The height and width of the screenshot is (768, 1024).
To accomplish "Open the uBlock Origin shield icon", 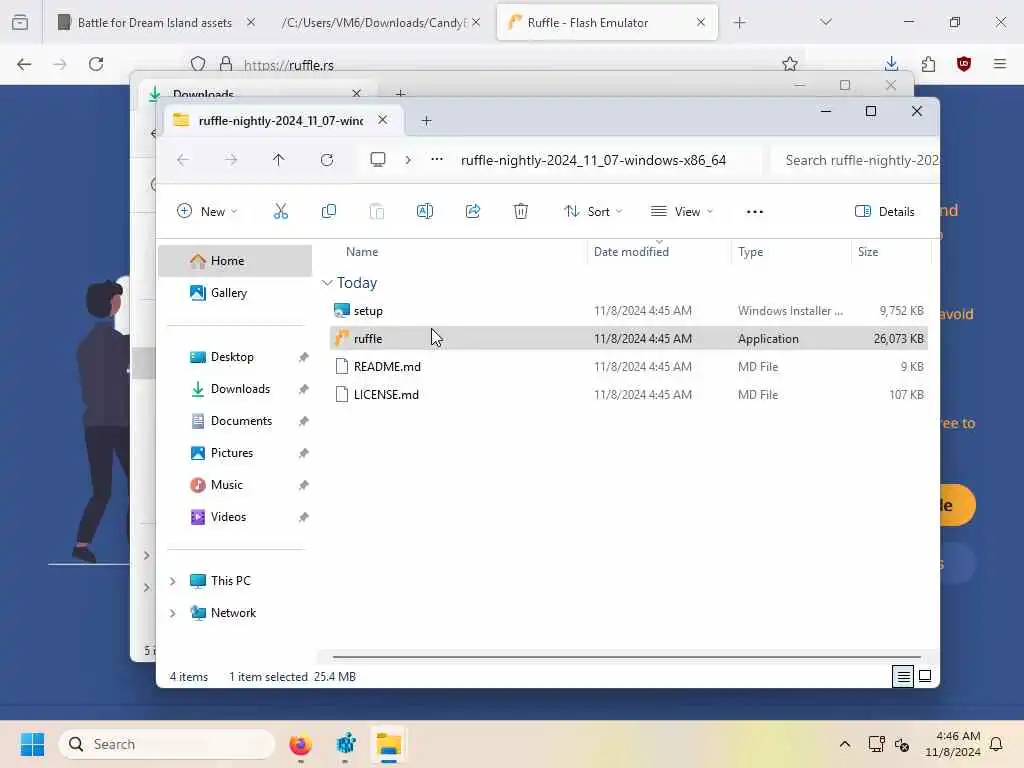I will tap(964, 64).
